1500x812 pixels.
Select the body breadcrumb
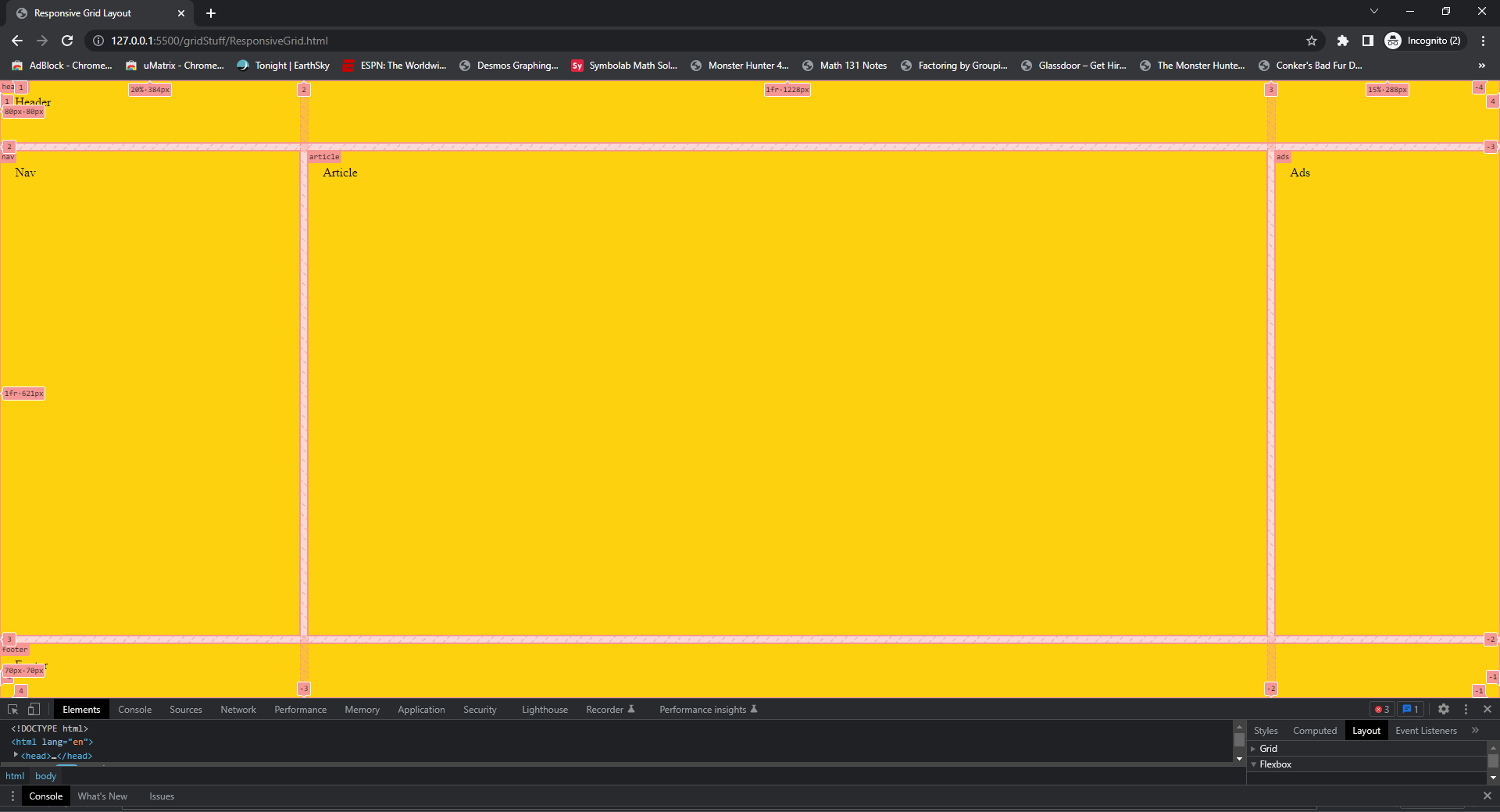coord(46,776)
